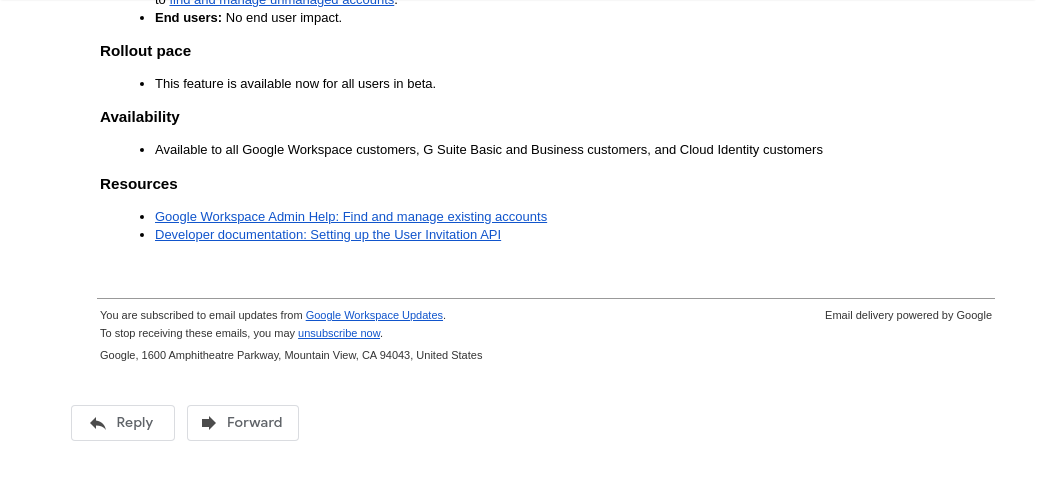Click the horizontal divider above the footer

pos(545,298)
